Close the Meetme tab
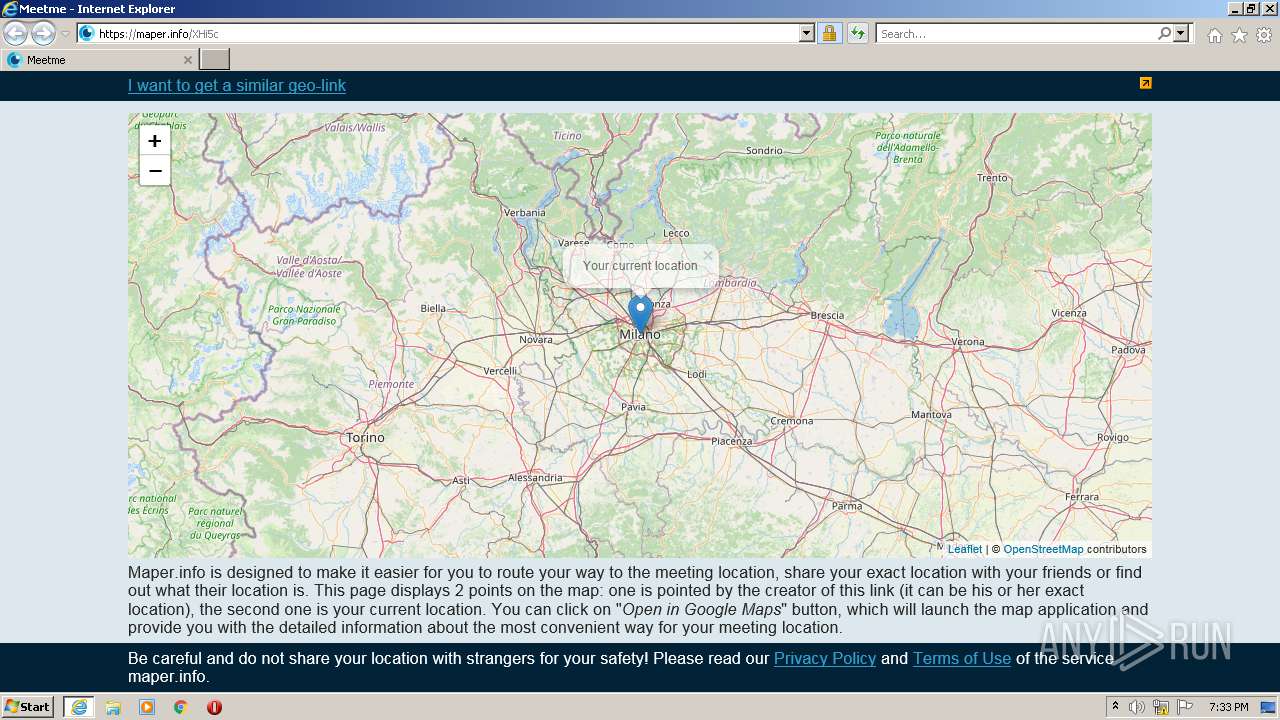The image size is (1280, 720). coord(187,60)
